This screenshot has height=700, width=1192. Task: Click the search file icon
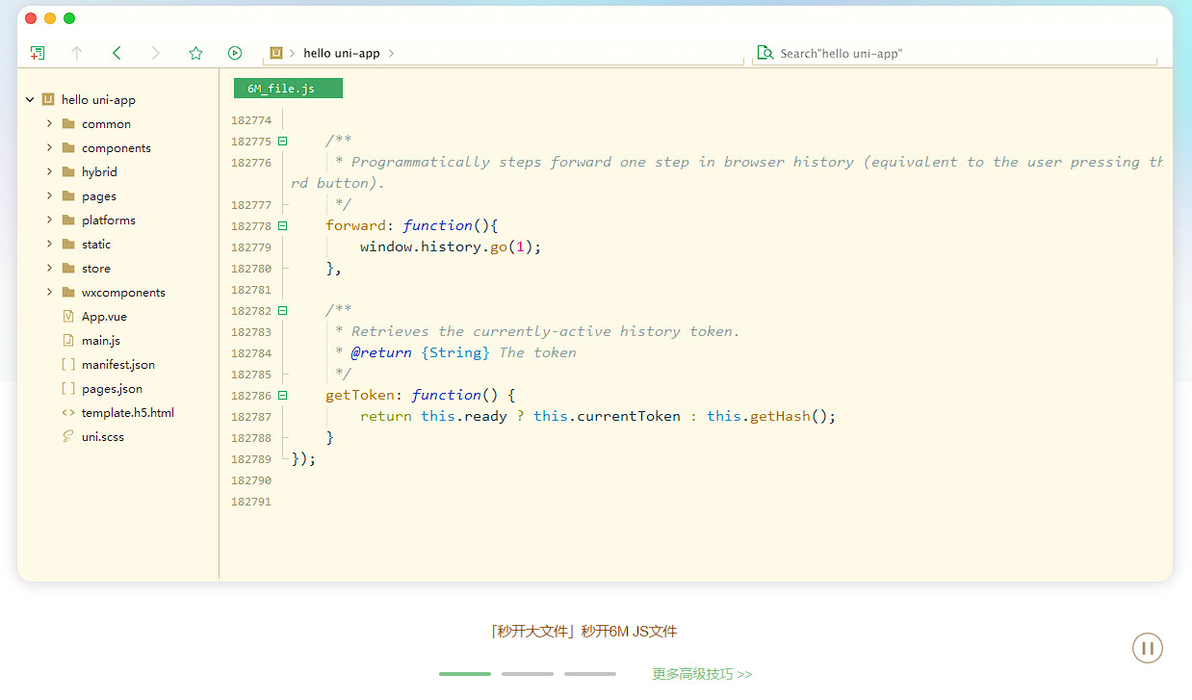coord(765,53)
